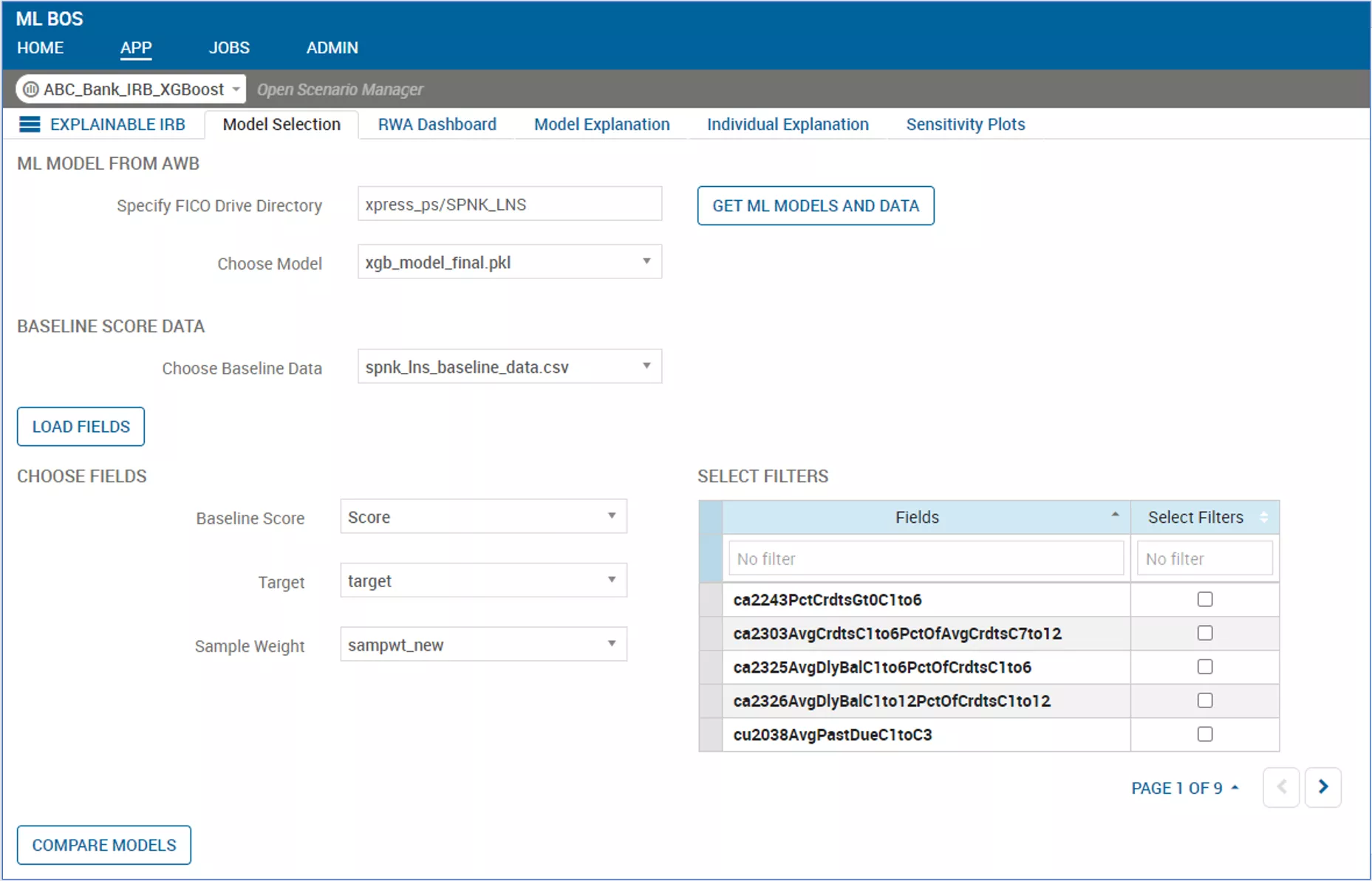The image size is (1372, 881).
Task: Click the FICO Drive Directory input field
Action: click(x=509, y=205)
